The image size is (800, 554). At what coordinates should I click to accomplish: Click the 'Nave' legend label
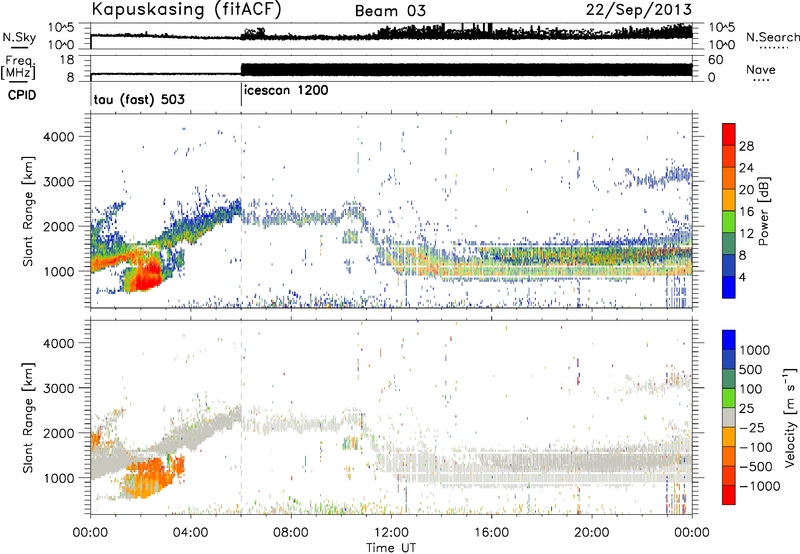pos(761,69)
